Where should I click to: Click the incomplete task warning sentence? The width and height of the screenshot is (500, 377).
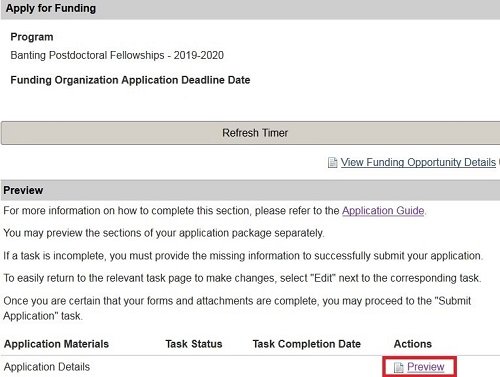click(x=243, y=256)
